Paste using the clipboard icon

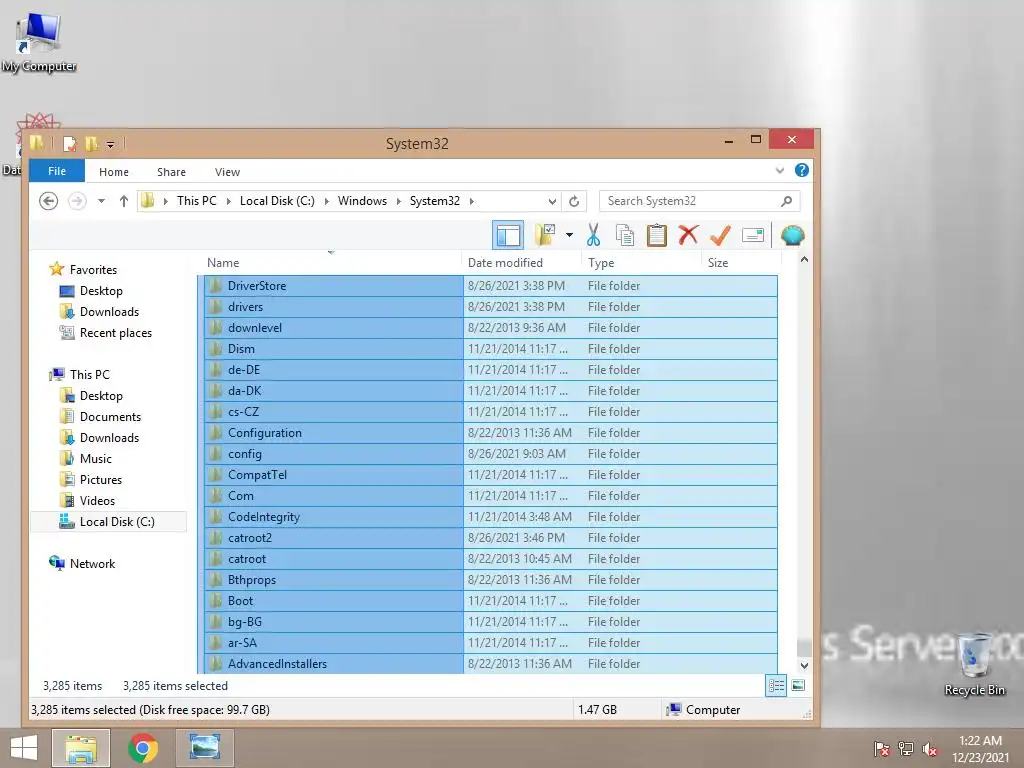656,235
